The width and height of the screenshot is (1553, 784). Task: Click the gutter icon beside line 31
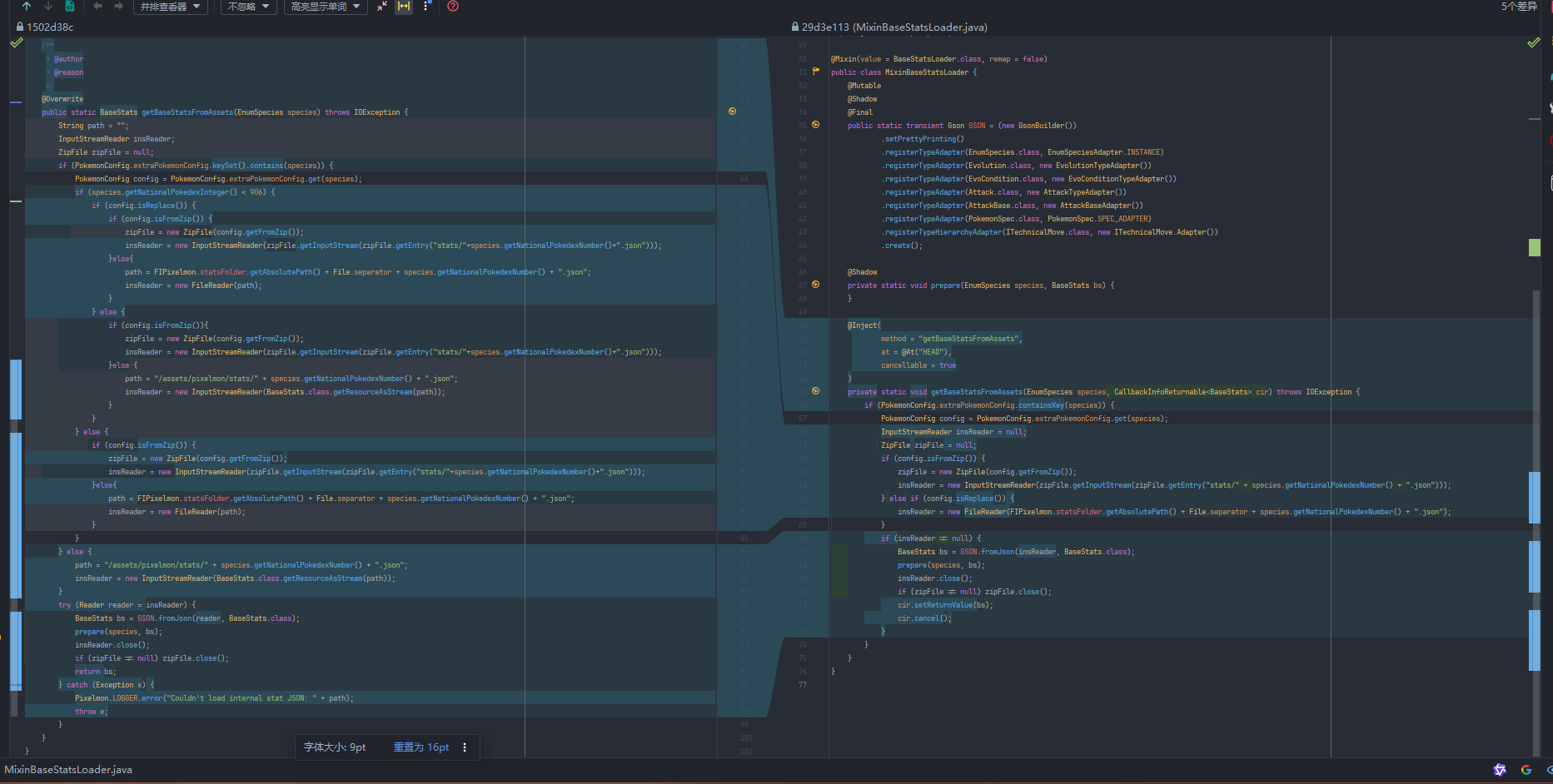tap(815, 72)
